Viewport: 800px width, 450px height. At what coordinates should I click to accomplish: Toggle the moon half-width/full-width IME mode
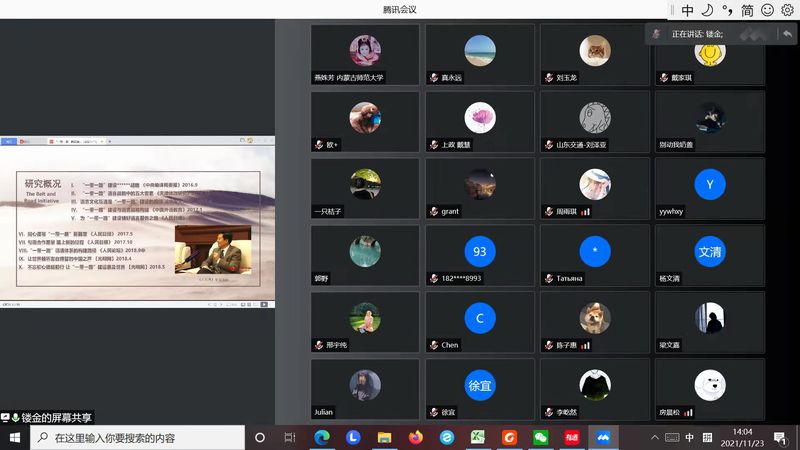707,10
